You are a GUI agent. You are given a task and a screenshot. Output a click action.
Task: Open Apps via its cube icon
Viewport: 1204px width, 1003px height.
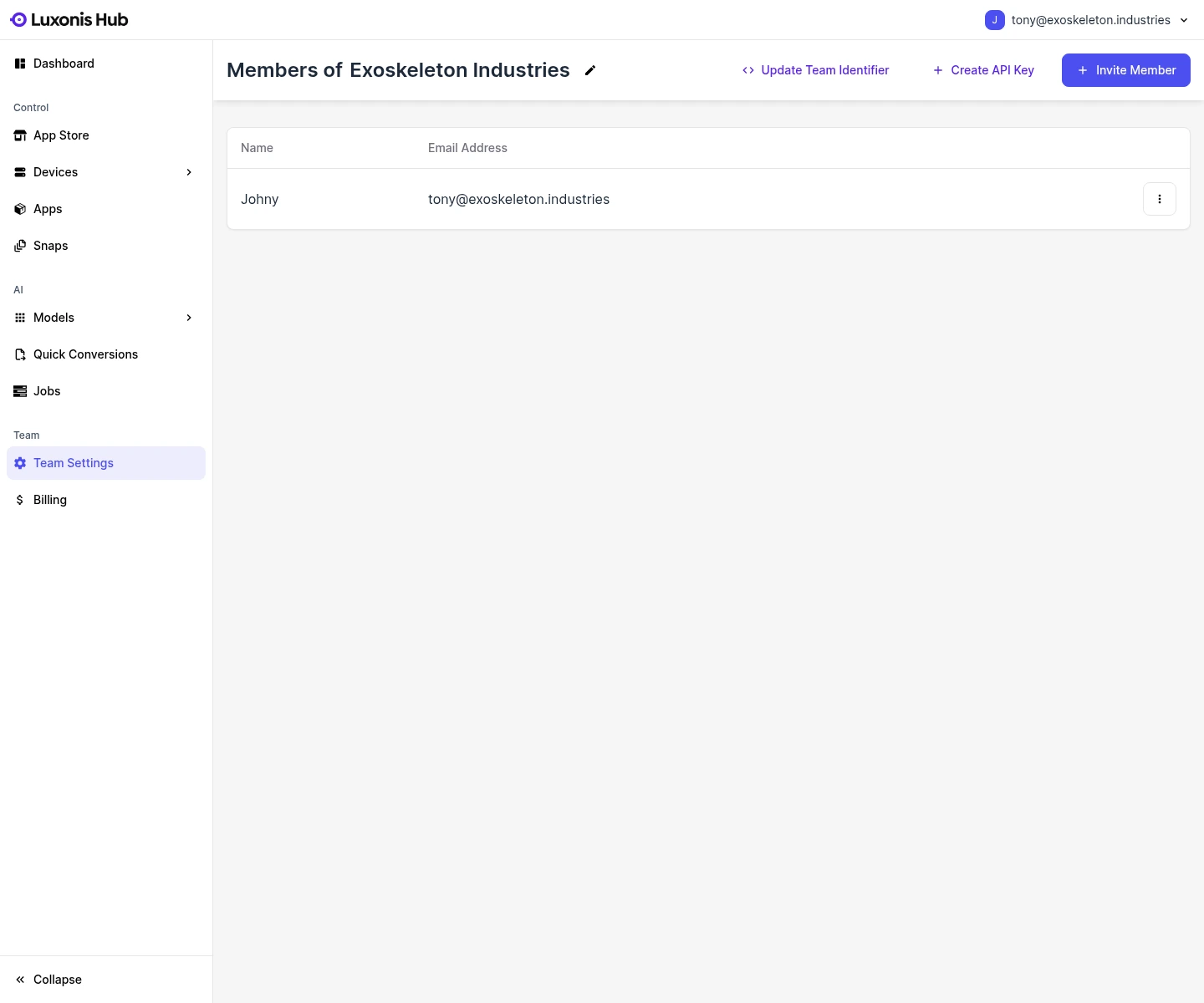click(x=20, y=209)
